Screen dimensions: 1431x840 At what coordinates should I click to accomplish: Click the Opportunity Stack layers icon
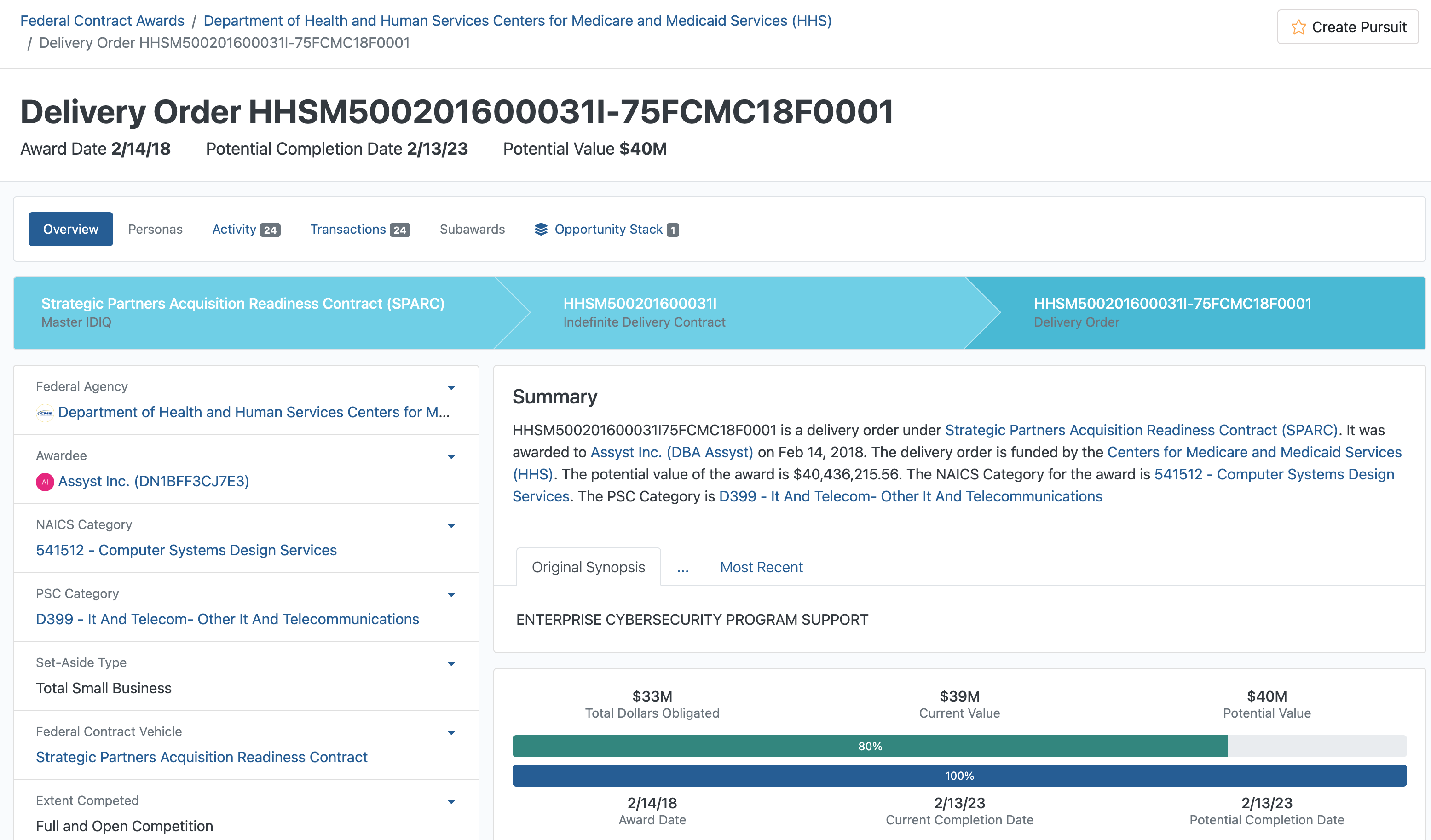[541, 229]
